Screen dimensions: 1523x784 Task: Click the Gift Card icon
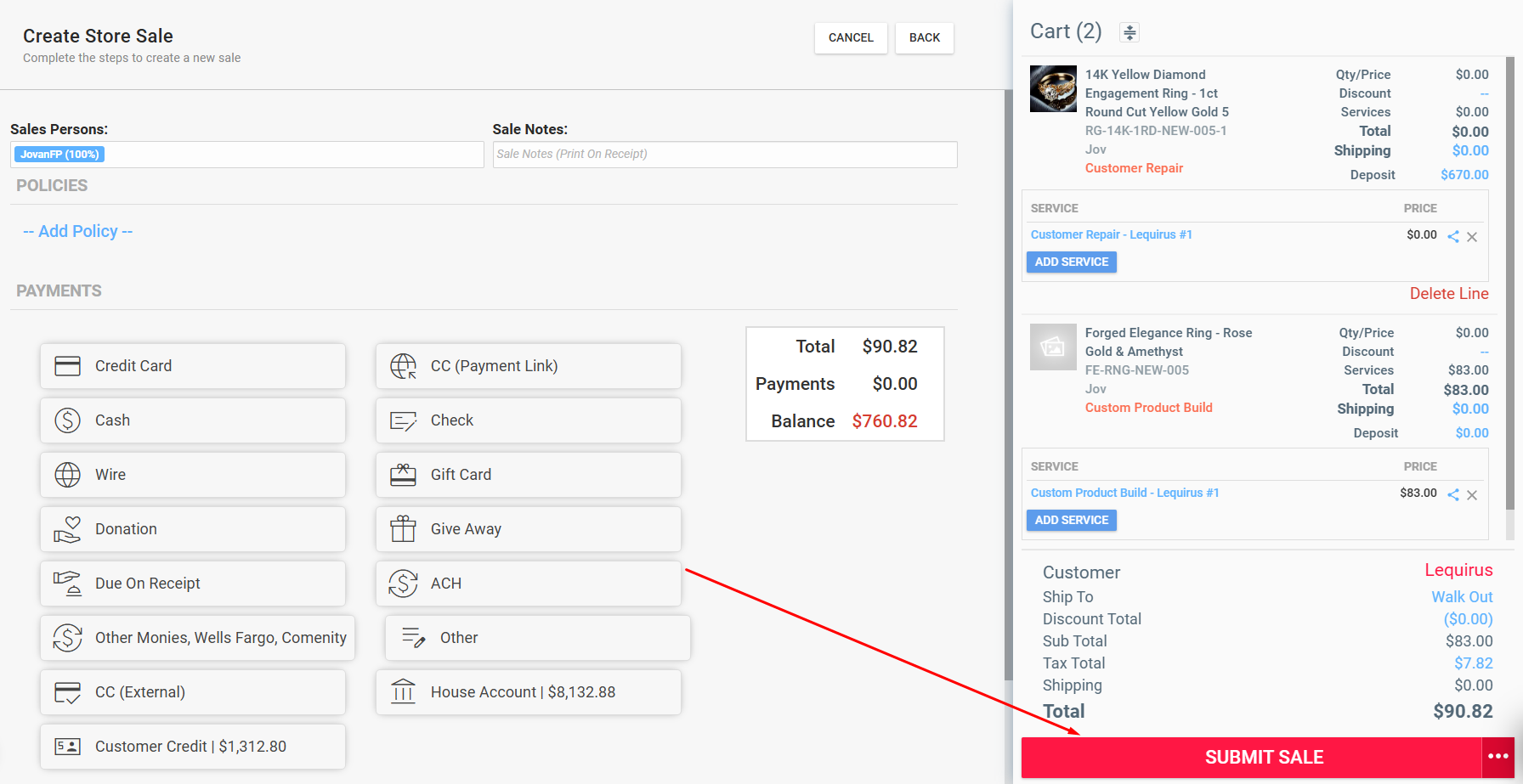403,475
